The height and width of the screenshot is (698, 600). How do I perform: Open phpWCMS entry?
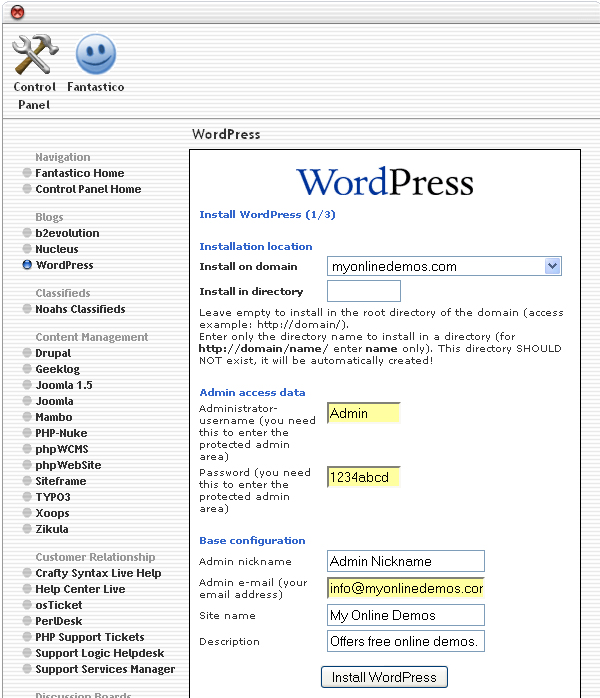[62, 449]
